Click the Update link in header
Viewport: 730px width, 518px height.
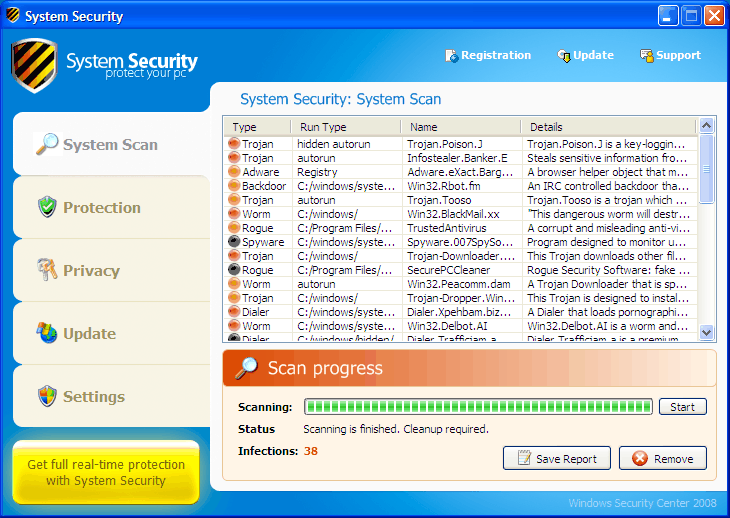tap(586, 55)
